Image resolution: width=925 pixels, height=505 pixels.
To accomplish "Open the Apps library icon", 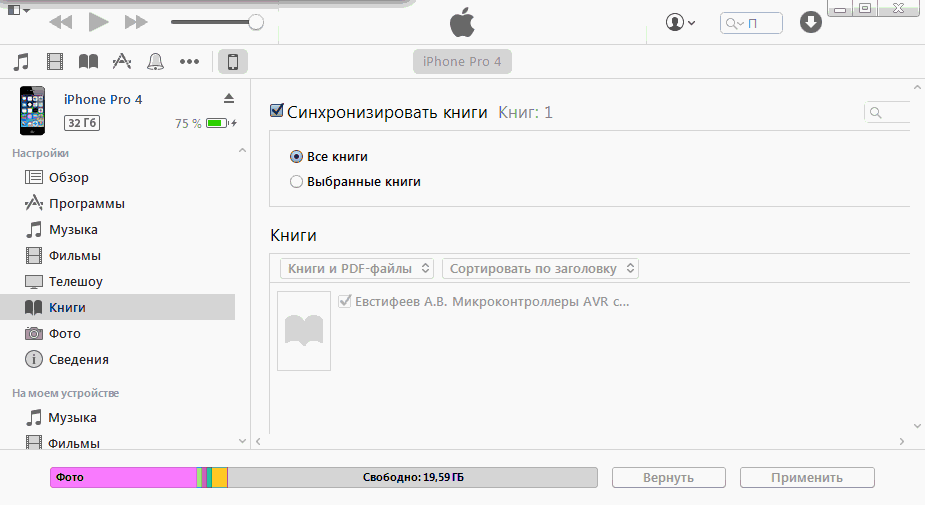I will tap(122, 61).
